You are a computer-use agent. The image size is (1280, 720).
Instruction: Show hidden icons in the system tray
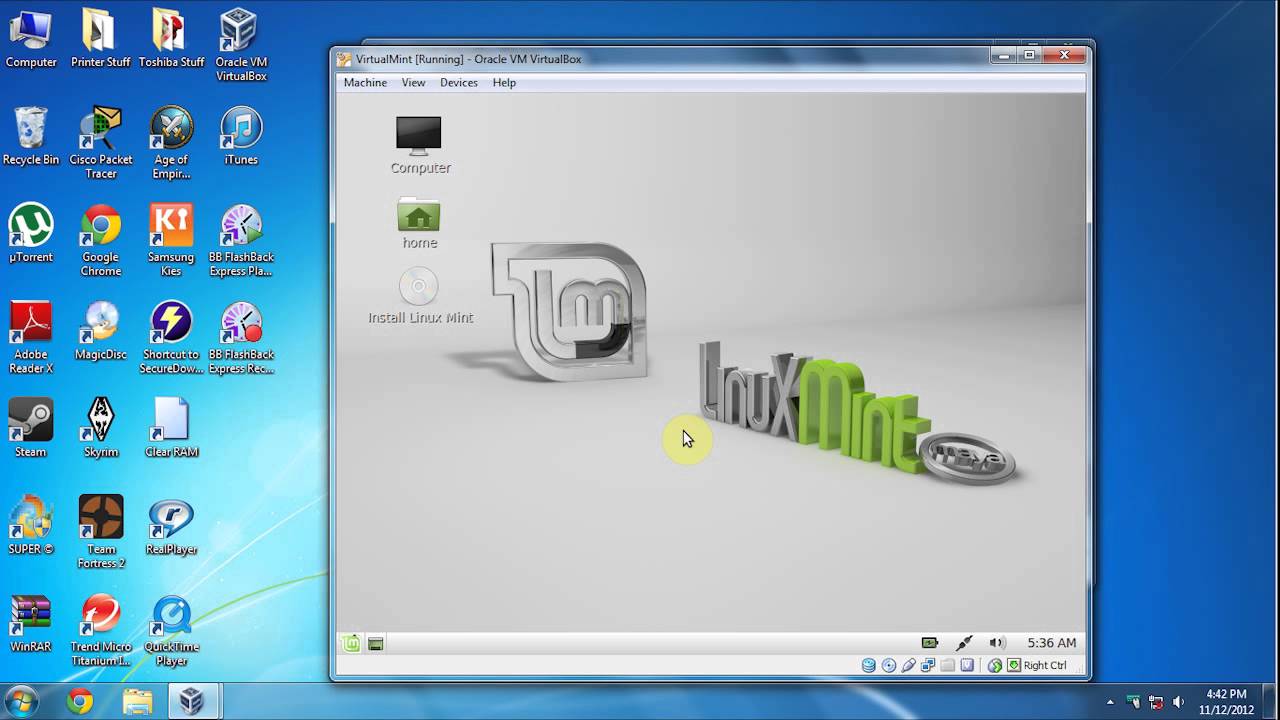point(1110,702)
